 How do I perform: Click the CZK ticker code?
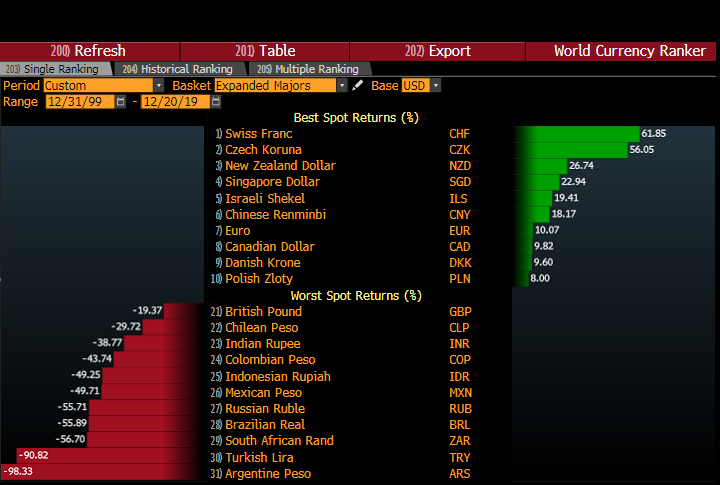click(460, 150)
